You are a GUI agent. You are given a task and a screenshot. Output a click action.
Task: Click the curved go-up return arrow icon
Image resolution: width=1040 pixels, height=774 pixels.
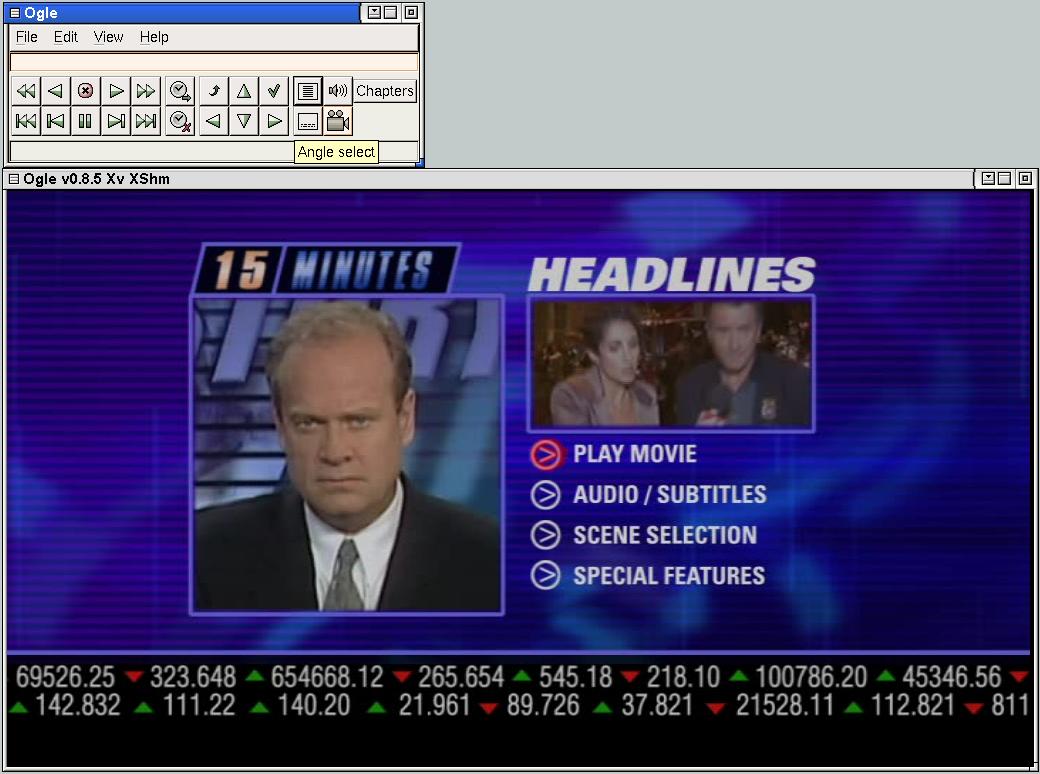pyautogui.click(x=214, y=91)
